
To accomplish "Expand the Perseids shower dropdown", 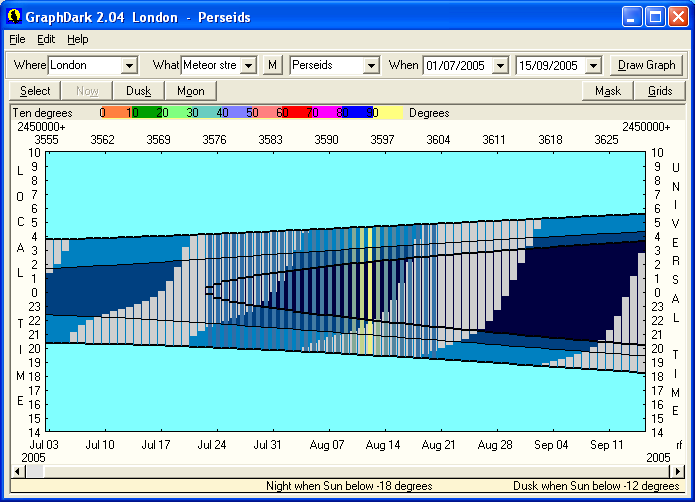I will tap(371, 65).
